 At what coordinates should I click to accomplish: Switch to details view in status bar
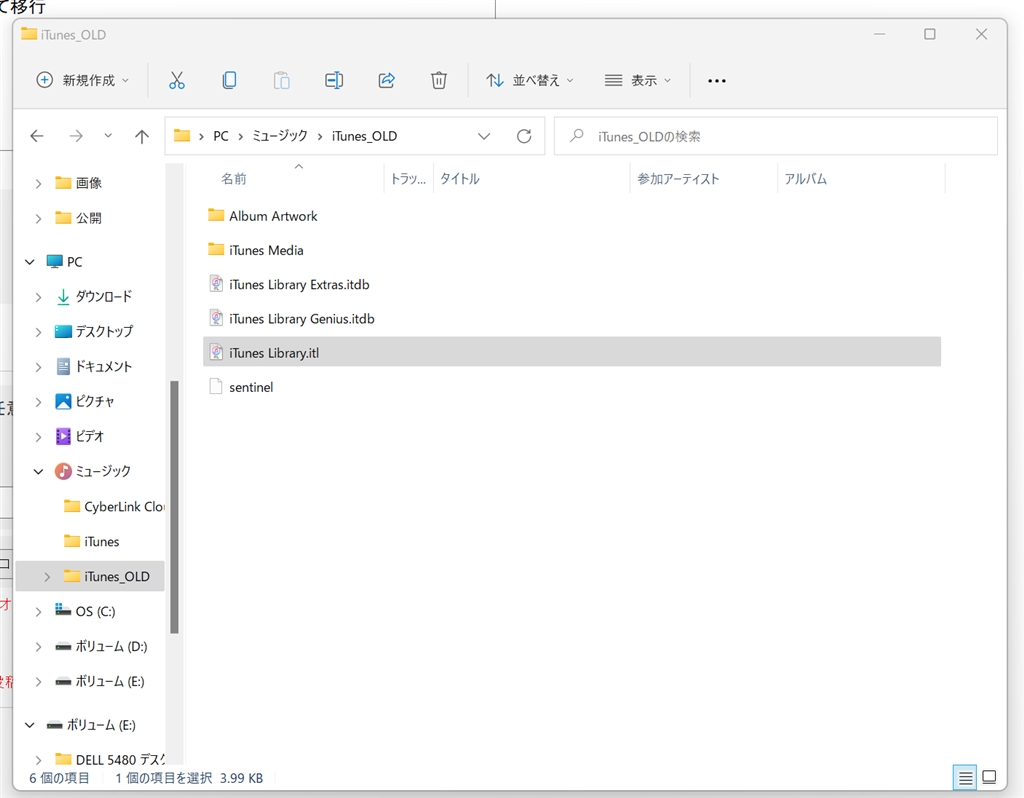pos(965,777)
